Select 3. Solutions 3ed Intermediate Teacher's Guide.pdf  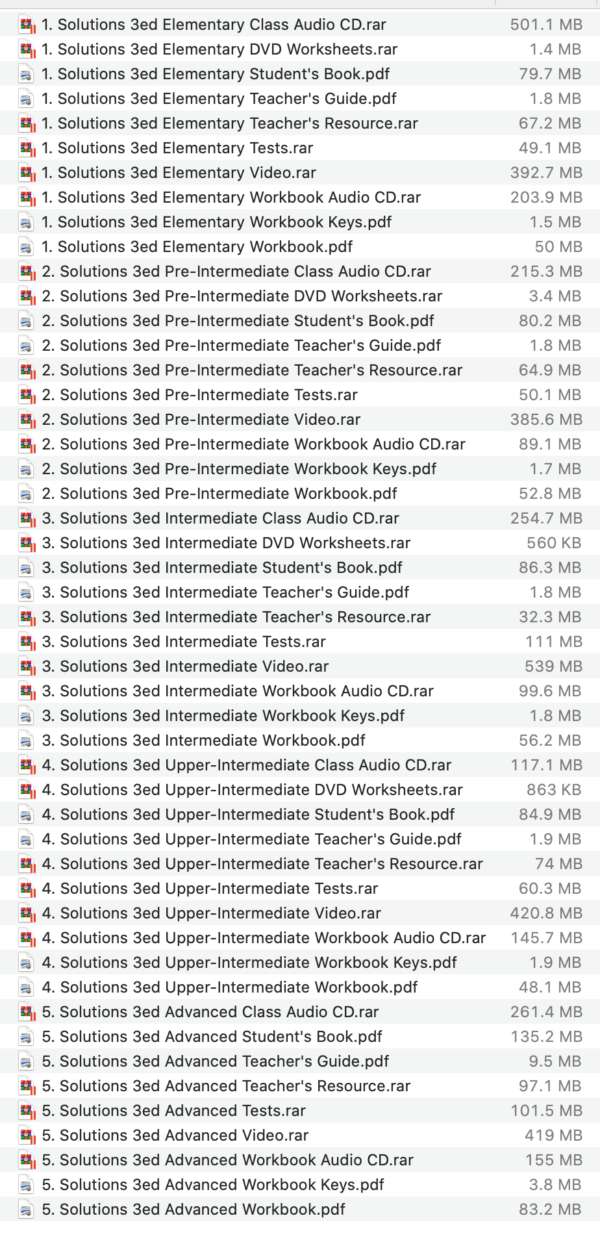coord(225,592)
